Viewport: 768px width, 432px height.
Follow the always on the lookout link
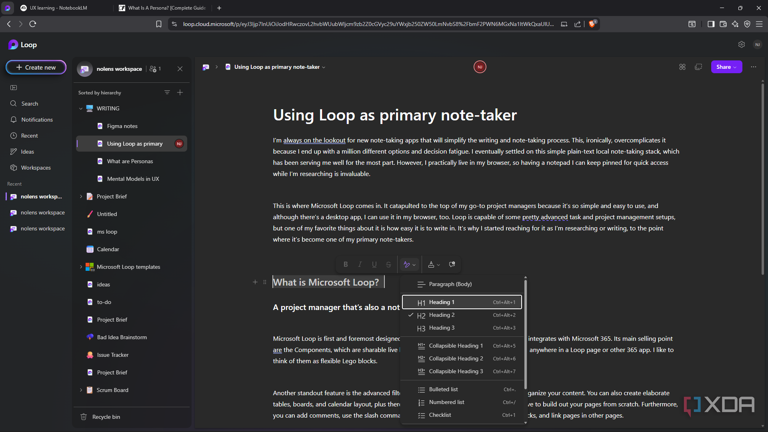(314, 140)
